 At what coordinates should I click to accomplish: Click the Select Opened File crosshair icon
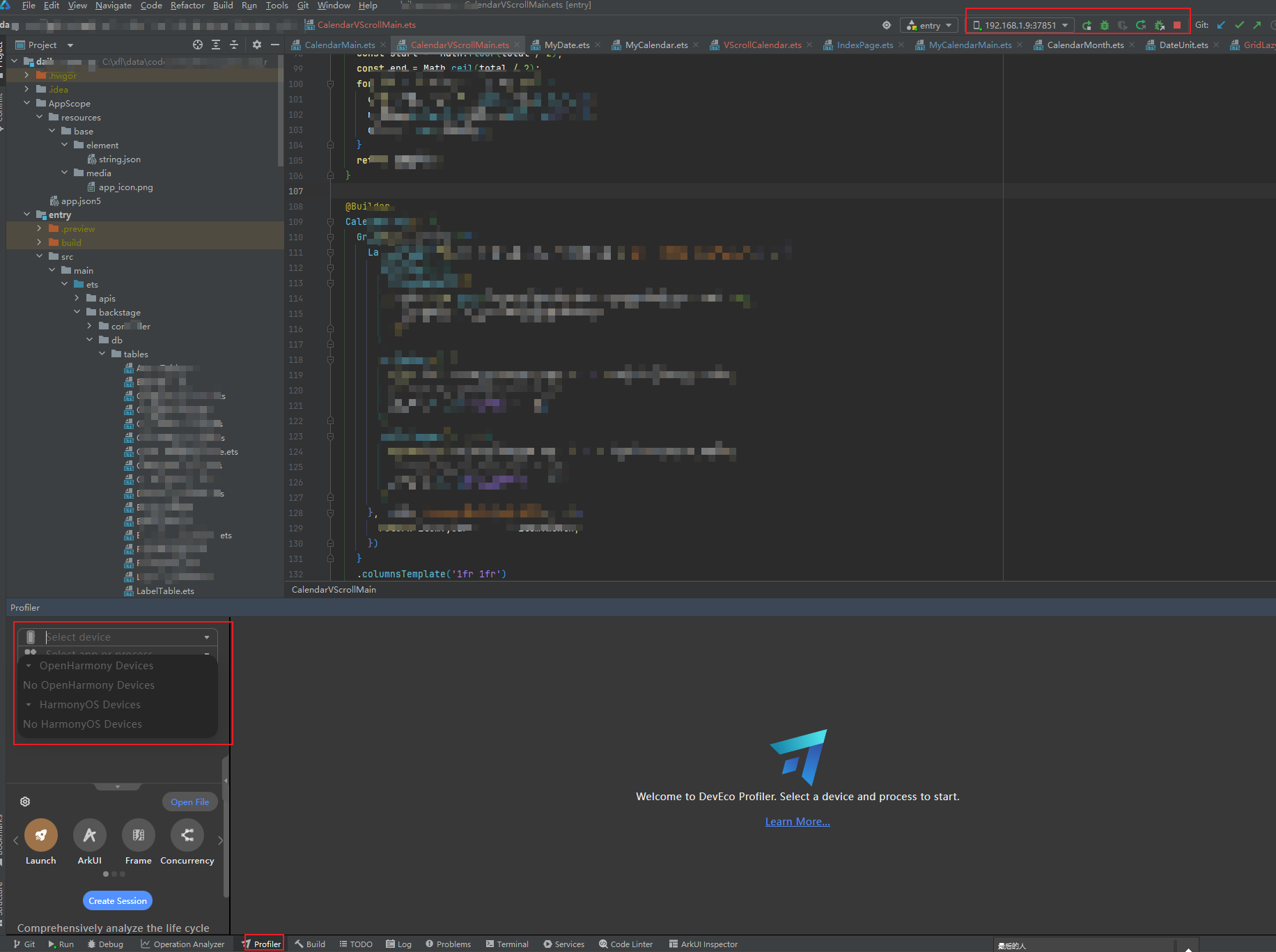(198, 45)
